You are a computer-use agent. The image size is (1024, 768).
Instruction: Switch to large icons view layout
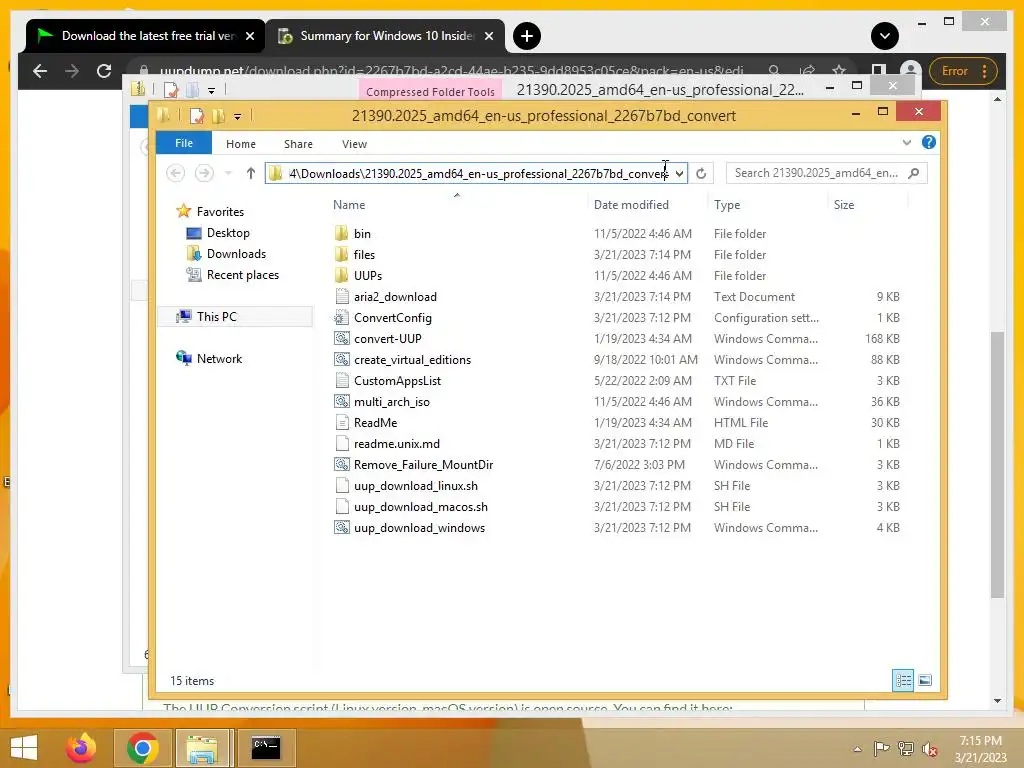click(925, 680)
